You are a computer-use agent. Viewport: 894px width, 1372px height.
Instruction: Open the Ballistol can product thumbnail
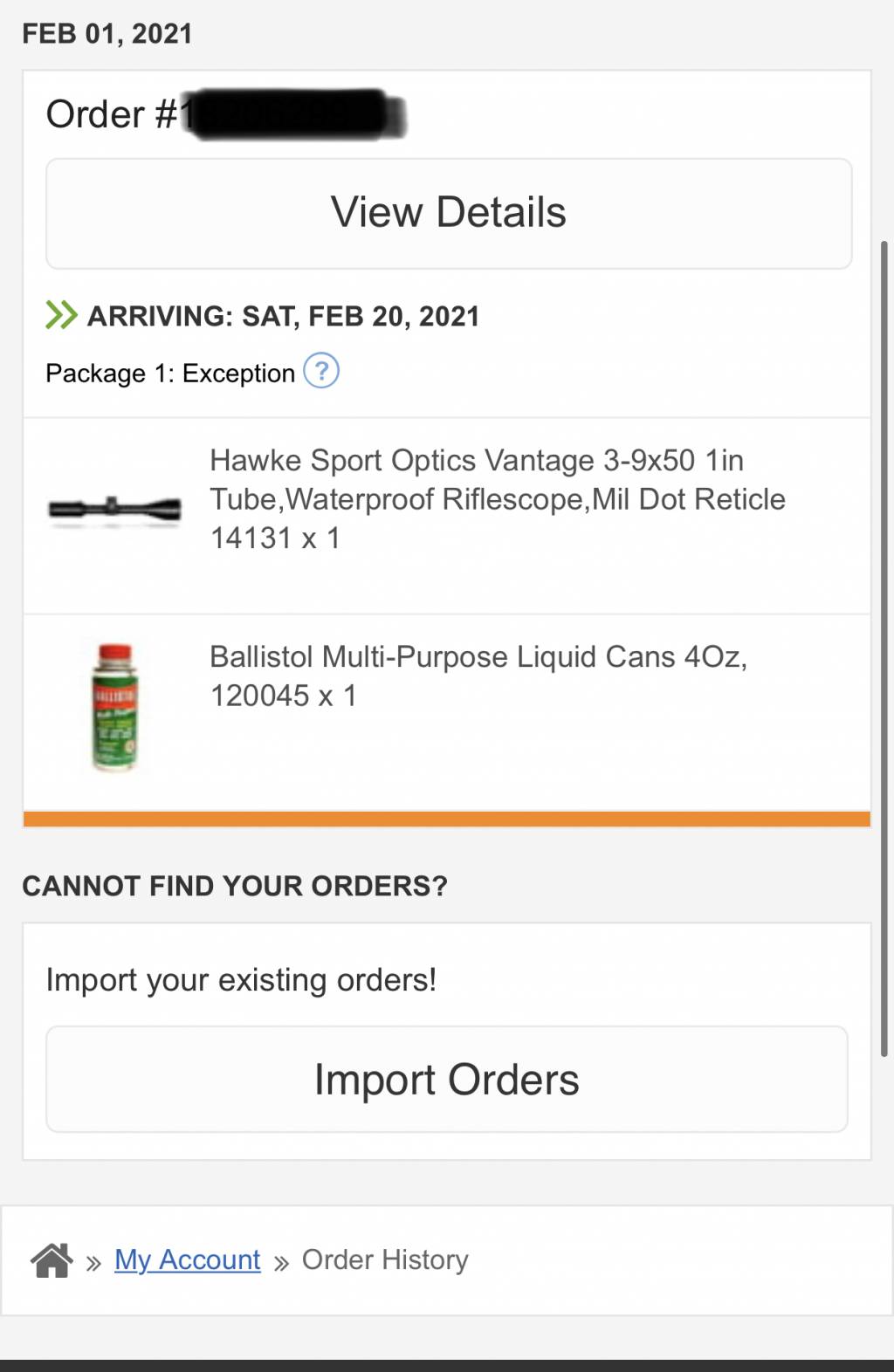click(x=114, y=707)
